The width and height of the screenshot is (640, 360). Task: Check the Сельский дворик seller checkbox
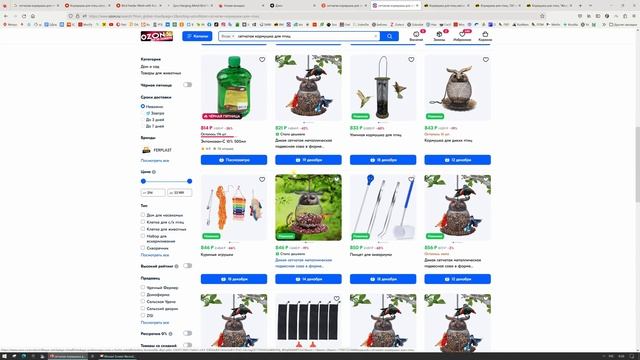(143, 308)
